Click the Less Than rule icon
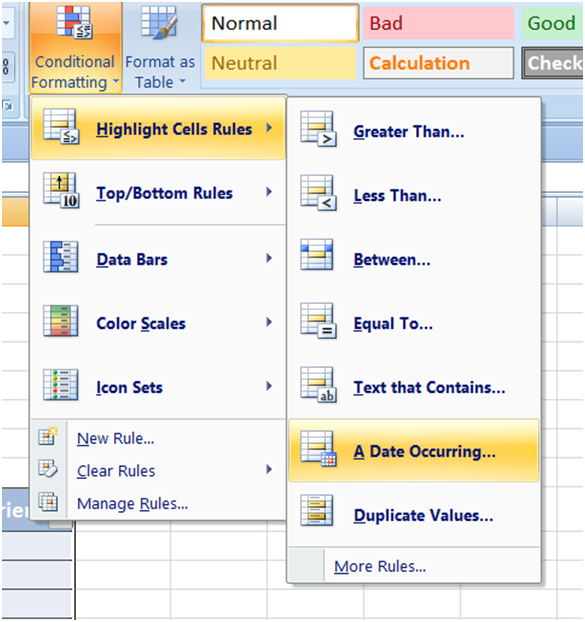 (318, 193)
